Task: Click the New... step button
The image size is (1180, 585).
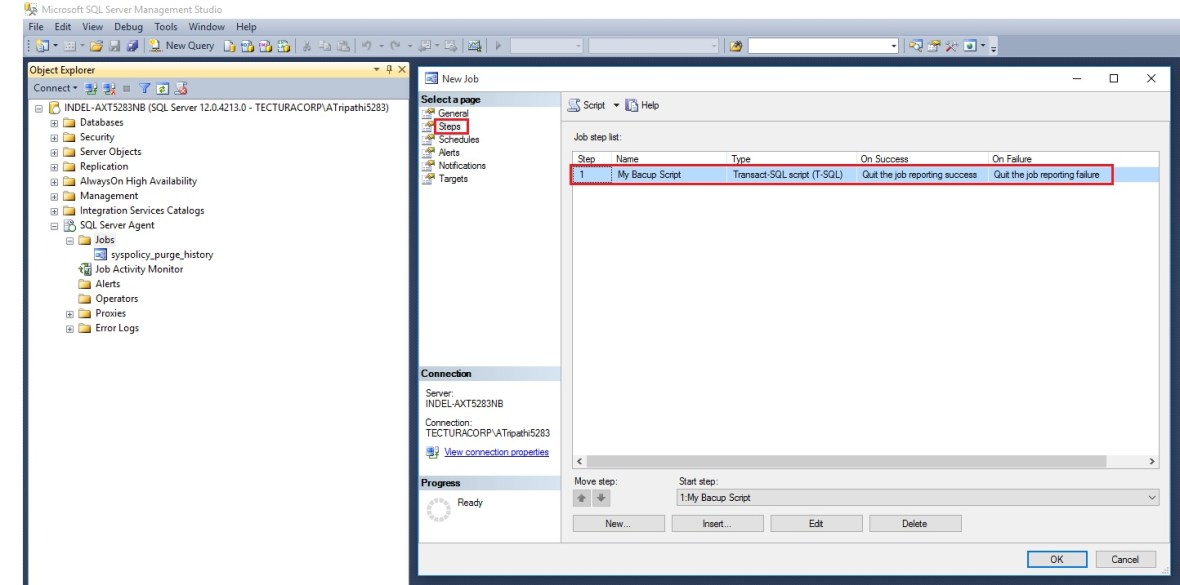Action: coord(617,523)
